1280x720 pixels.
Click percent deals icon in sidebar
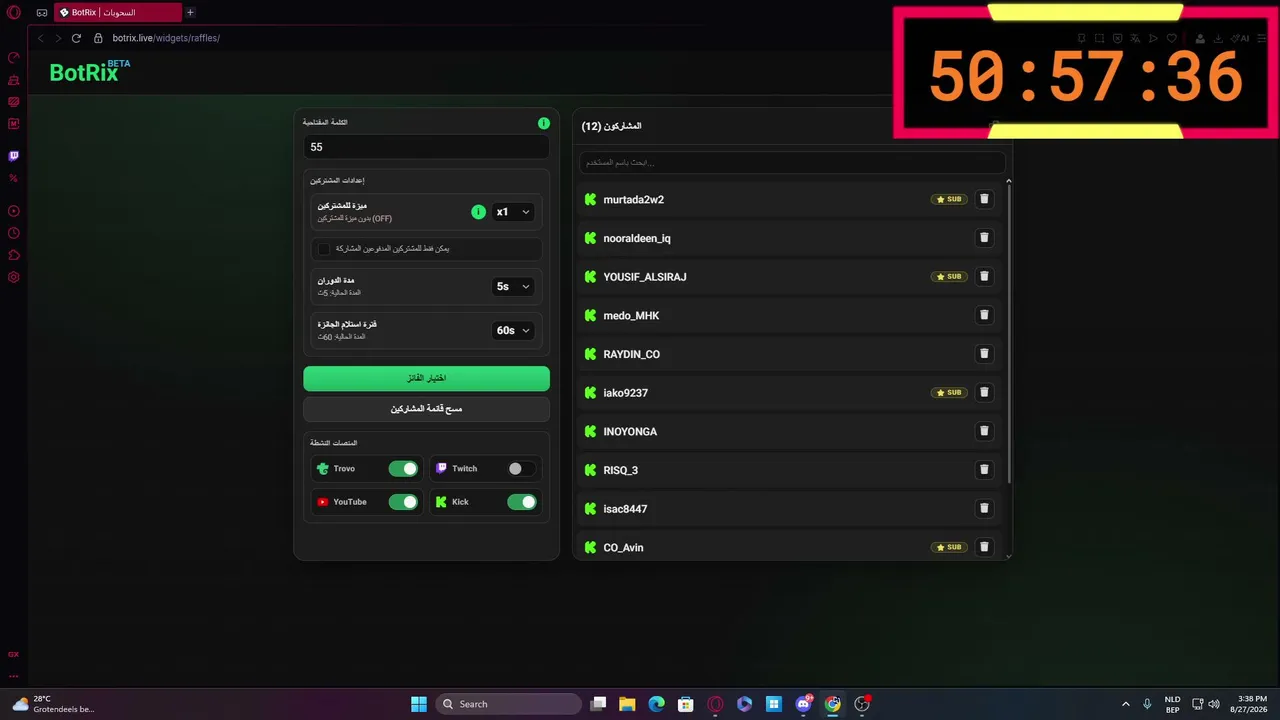pos(14,178)
